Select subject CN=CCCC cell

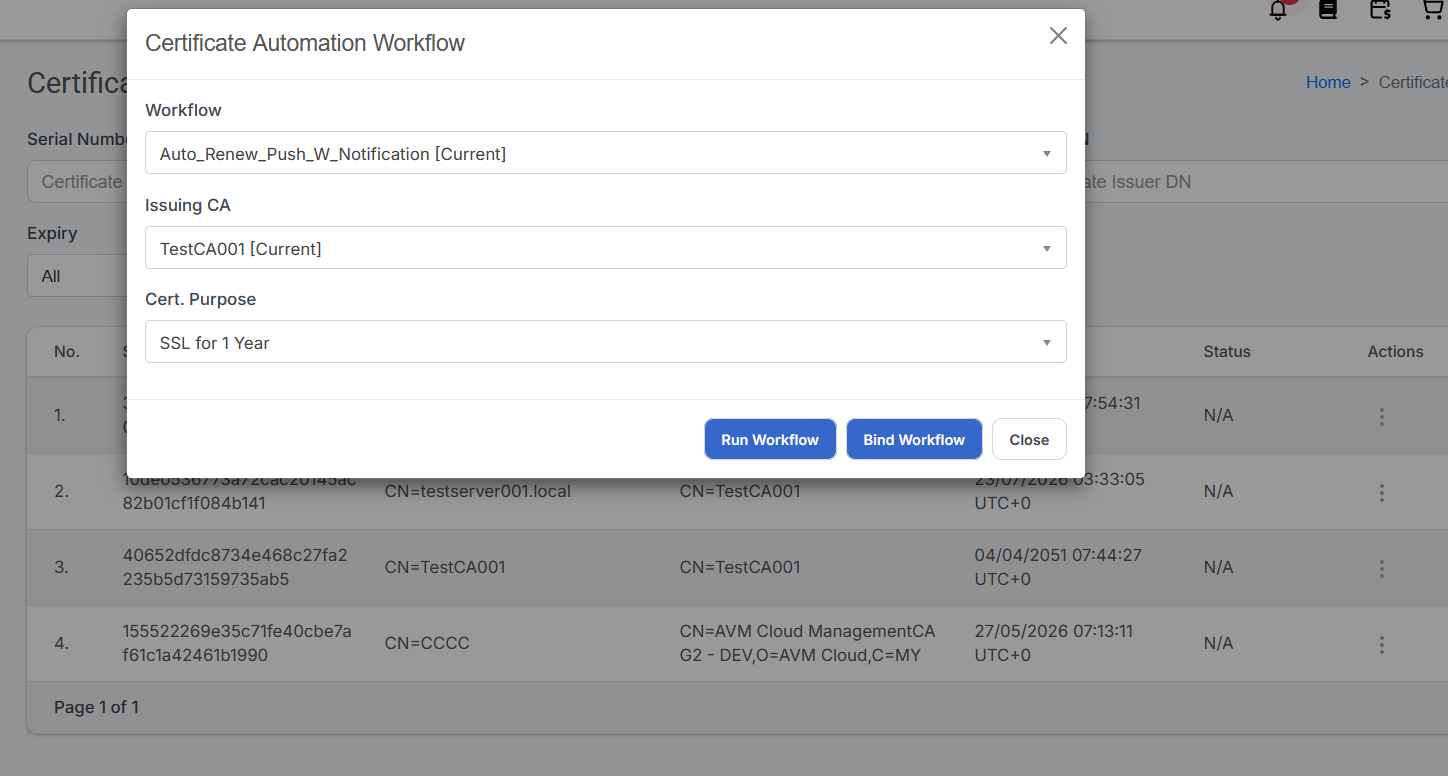tap(427, 643)
